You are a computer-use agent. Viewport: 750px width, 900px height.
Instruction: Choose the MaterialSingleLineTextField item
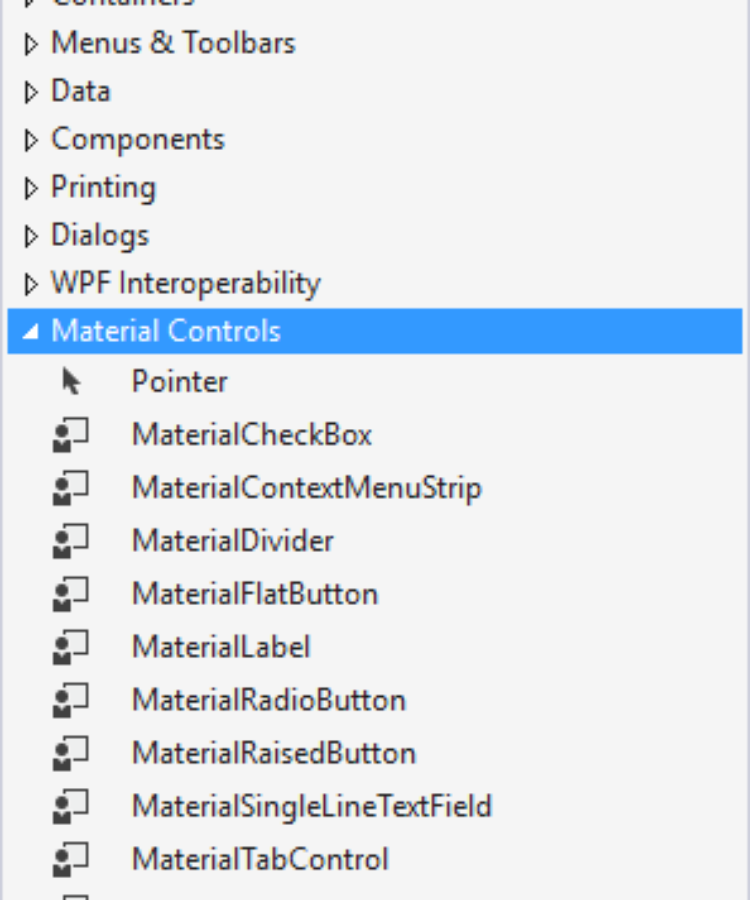311,806
